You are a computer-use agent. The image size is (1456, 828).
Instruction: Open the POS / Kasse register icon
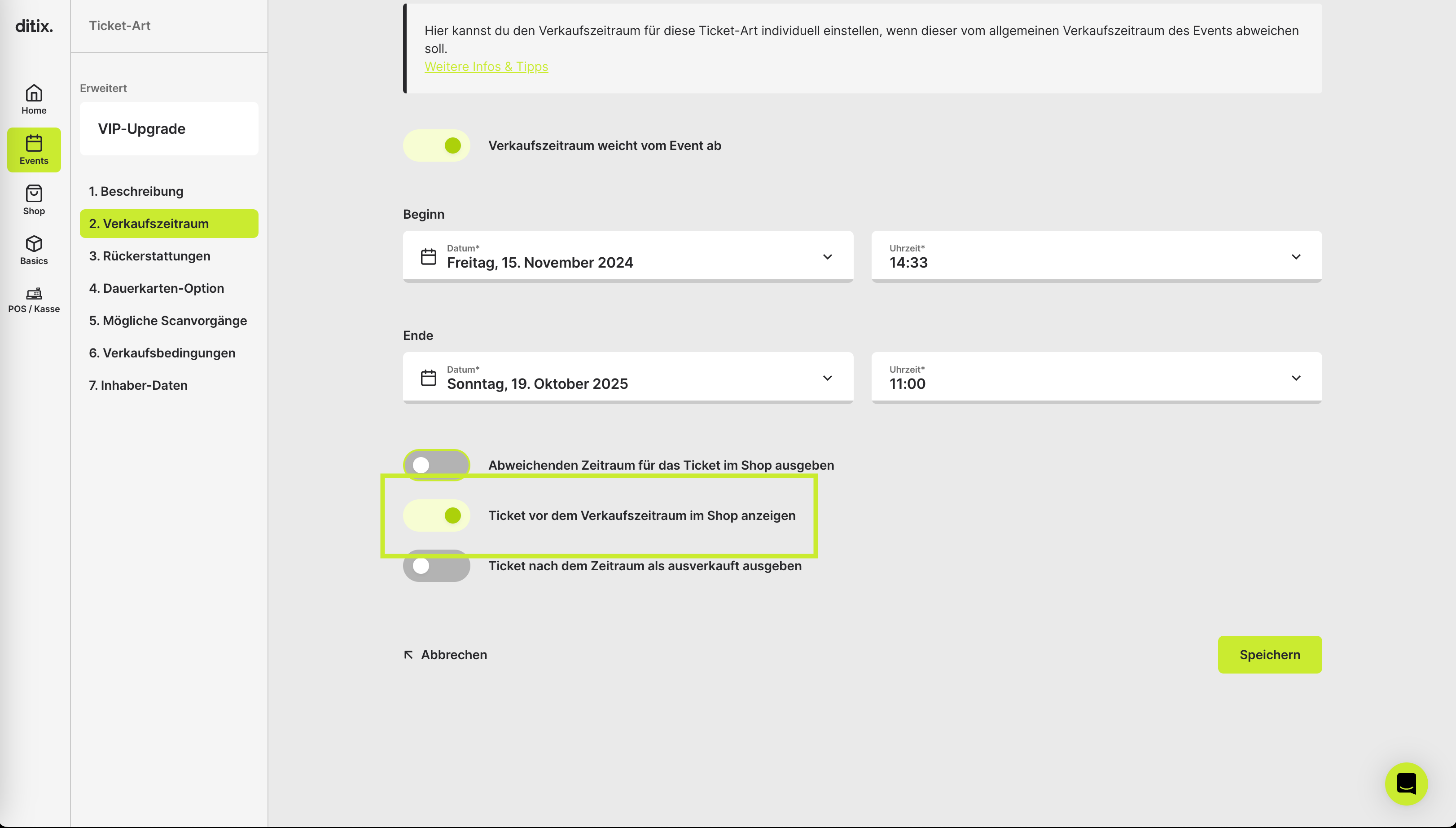(x=34, y=294)
